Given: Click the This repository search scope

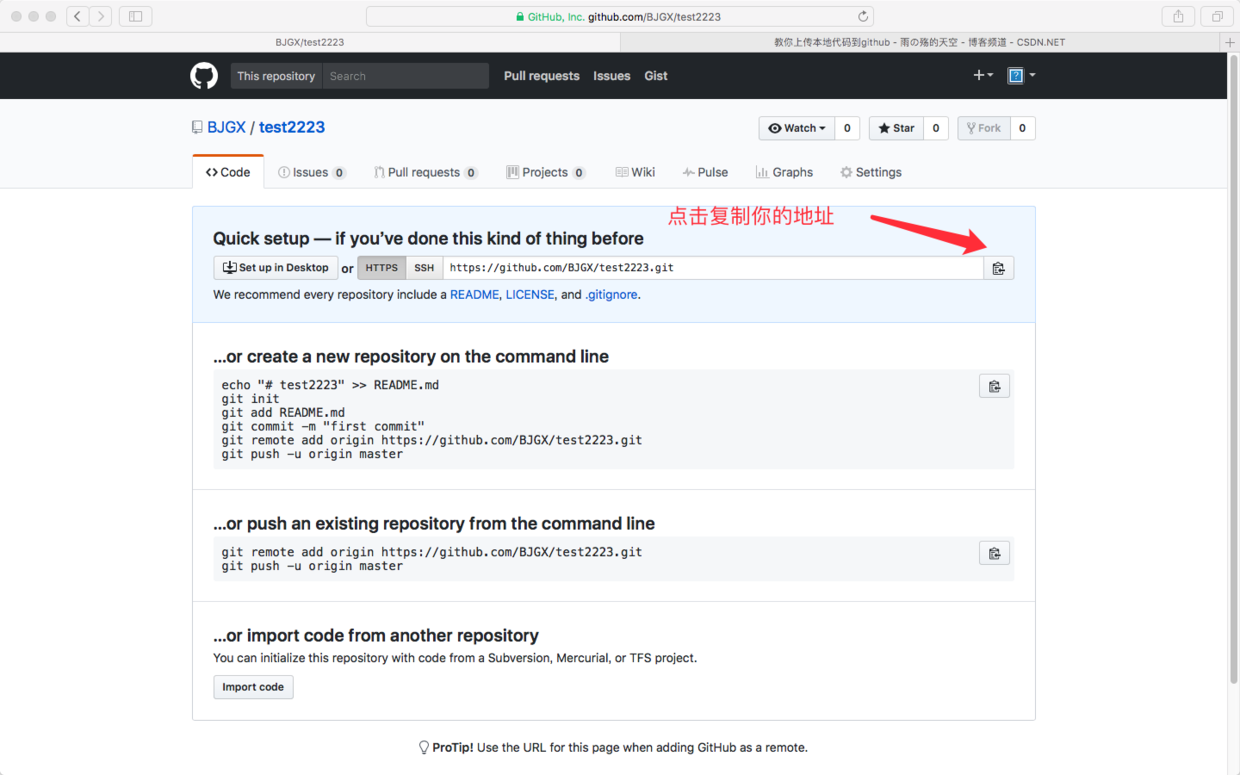Looking at the screenshot, I should (x=276, y=76).
